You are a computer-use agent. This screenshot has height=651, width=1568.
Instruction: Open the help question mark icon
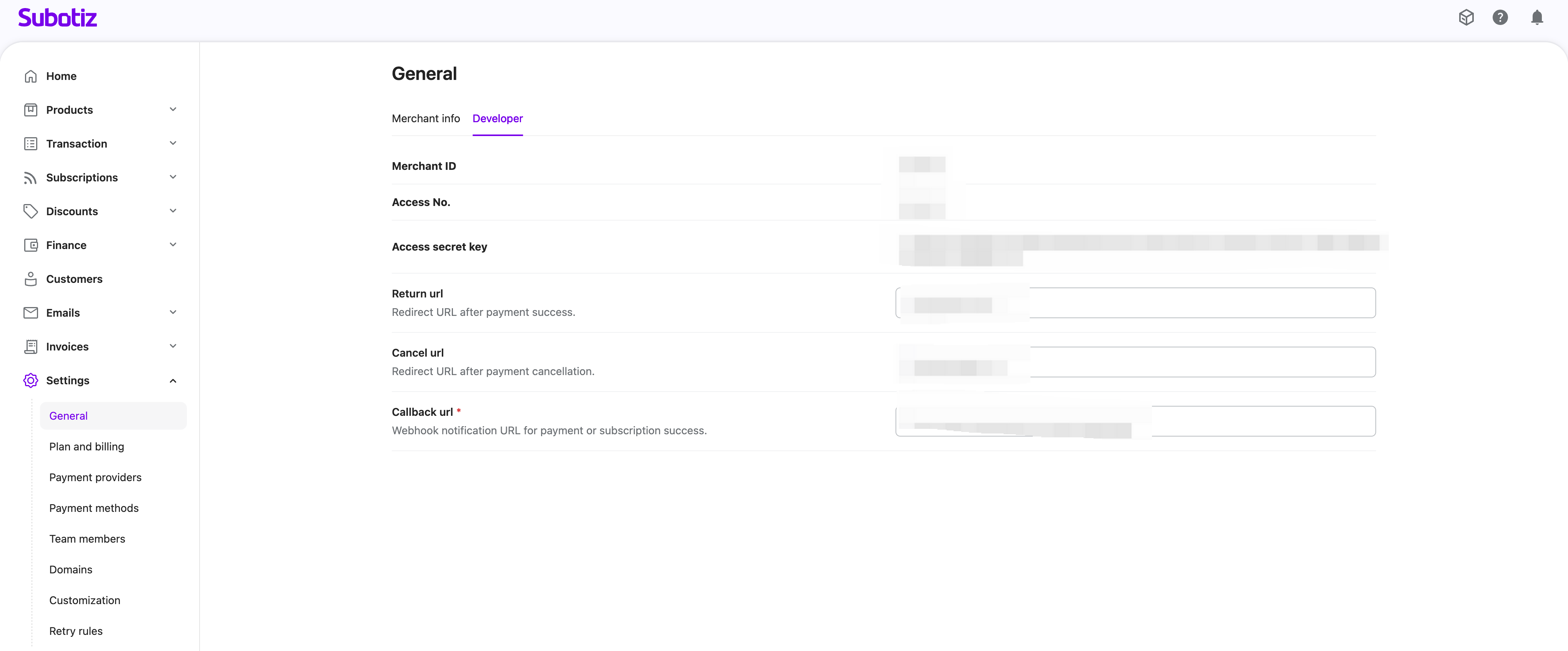click(x=1500, y=18)
